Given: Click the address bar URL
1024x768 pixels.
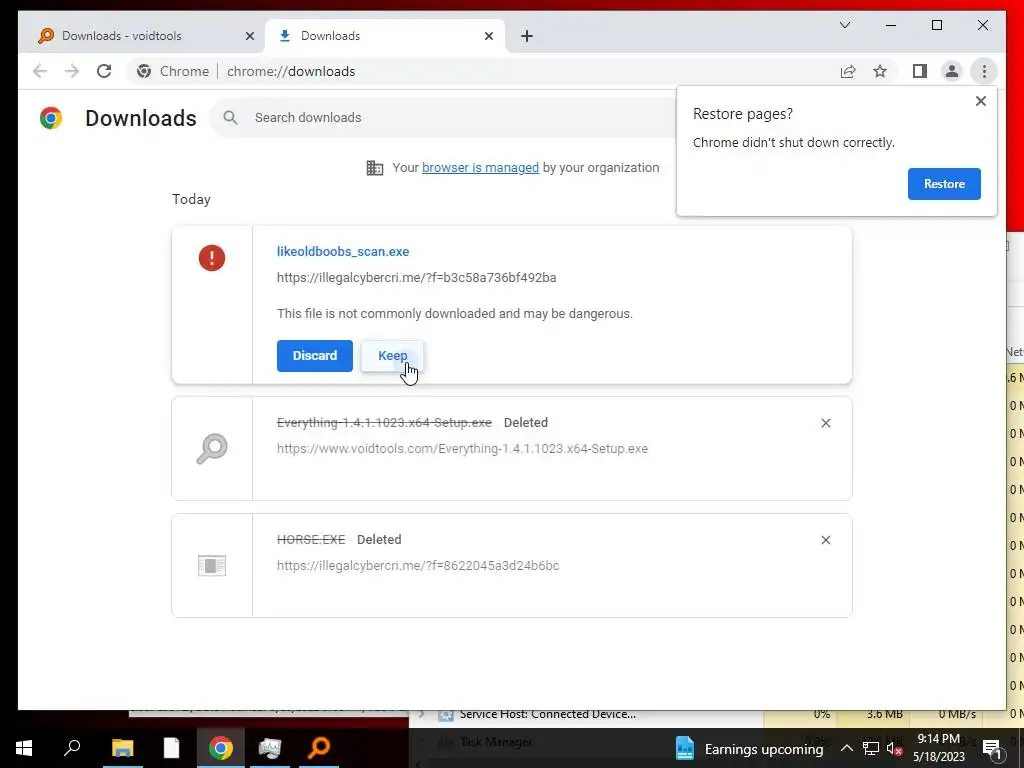Looking at the screenshot, I should click(291, 71).
